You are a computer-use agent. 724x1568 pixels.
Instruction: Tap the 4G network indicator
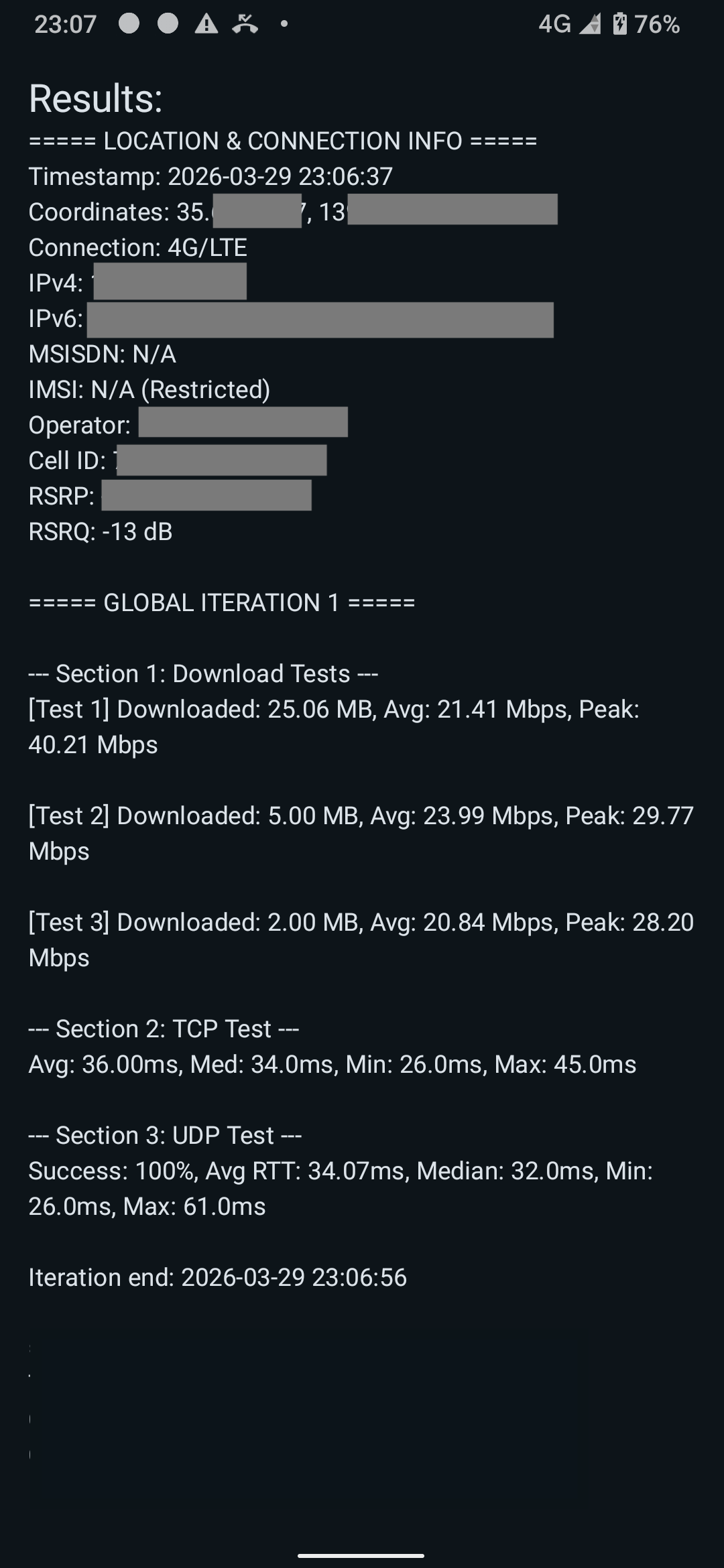coord(554,24)
